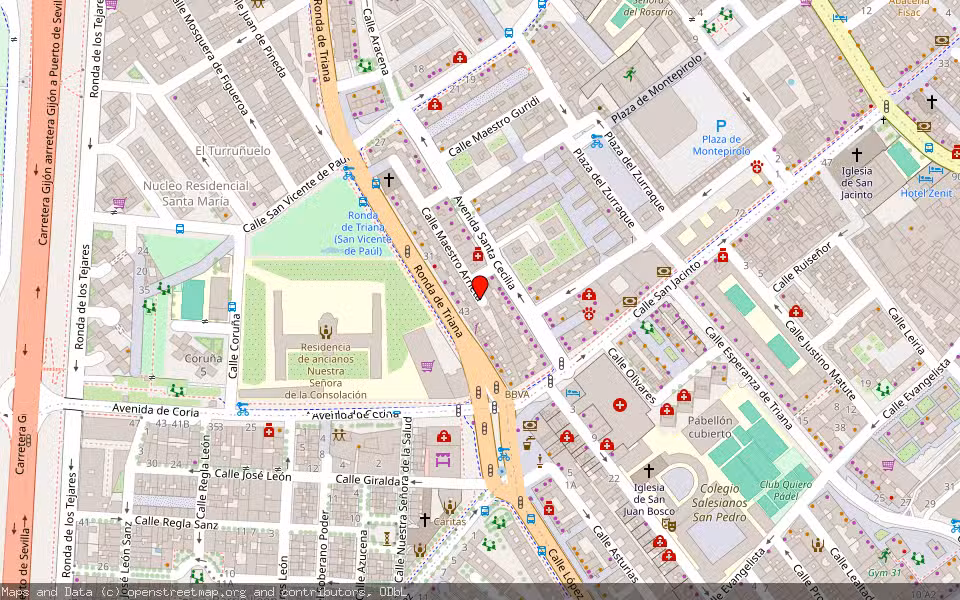Image resolution: width=960 pixels, height=600 pixels.
Task: Select the bus stop icon on Calle Coruña
Action: pyautogui.click(x=232, y=306)
